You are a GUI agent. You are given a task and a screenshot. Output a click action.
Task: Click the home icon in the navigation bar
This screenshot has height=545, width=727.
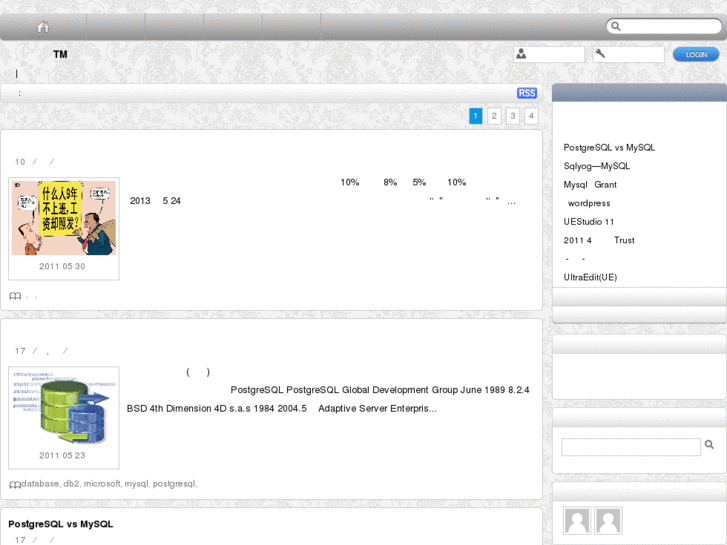(43, 27)
